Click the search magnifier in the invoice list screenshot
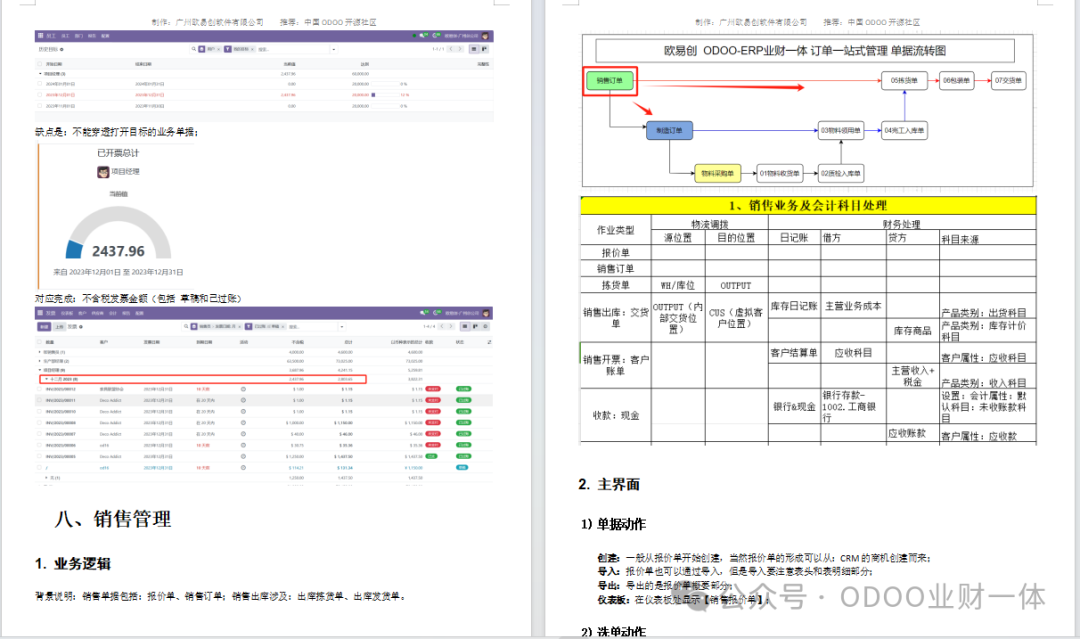1080x639 pixels. (x=186, y=326)
